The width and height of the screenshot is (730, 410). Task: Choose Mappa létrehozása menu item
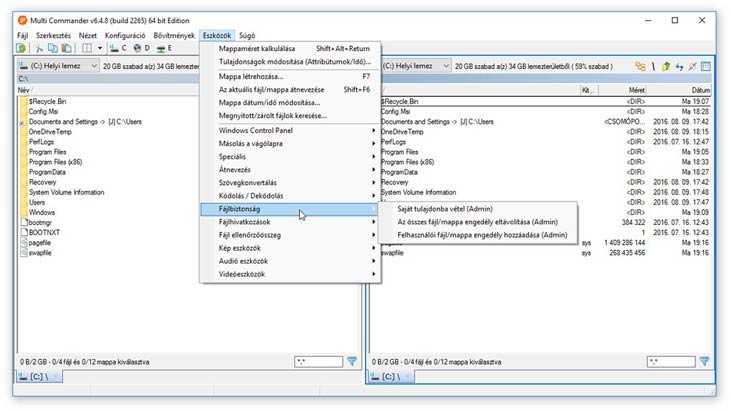(x=291, y=76)
